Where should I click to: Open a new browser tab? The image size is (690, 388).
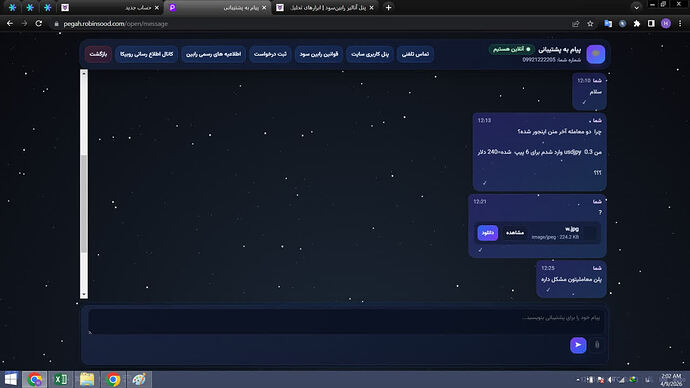pos(388,7)
